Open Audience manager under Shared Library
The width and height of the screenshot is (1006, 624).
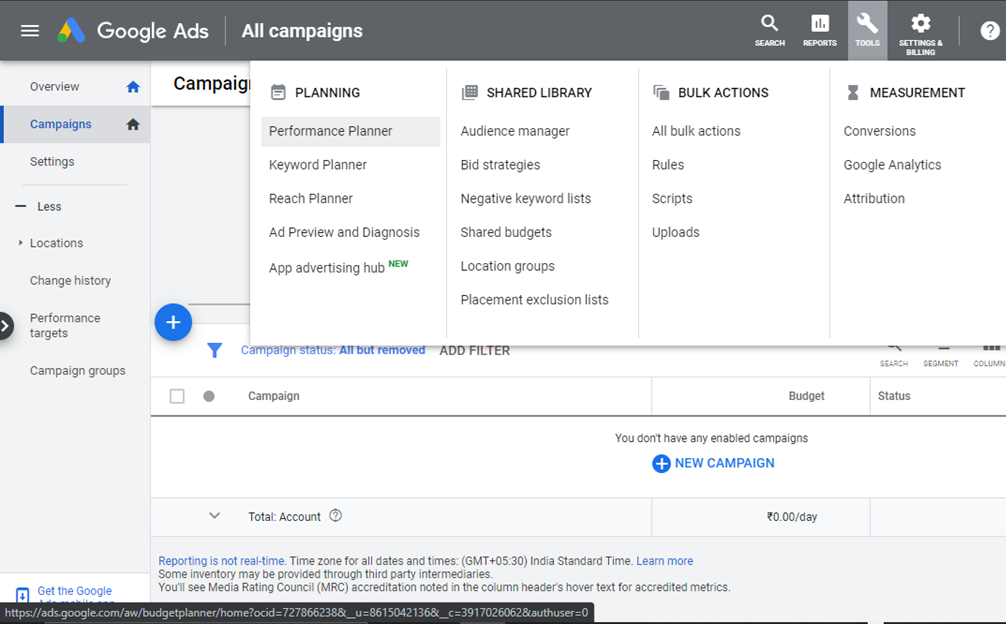tap(515, 130)
